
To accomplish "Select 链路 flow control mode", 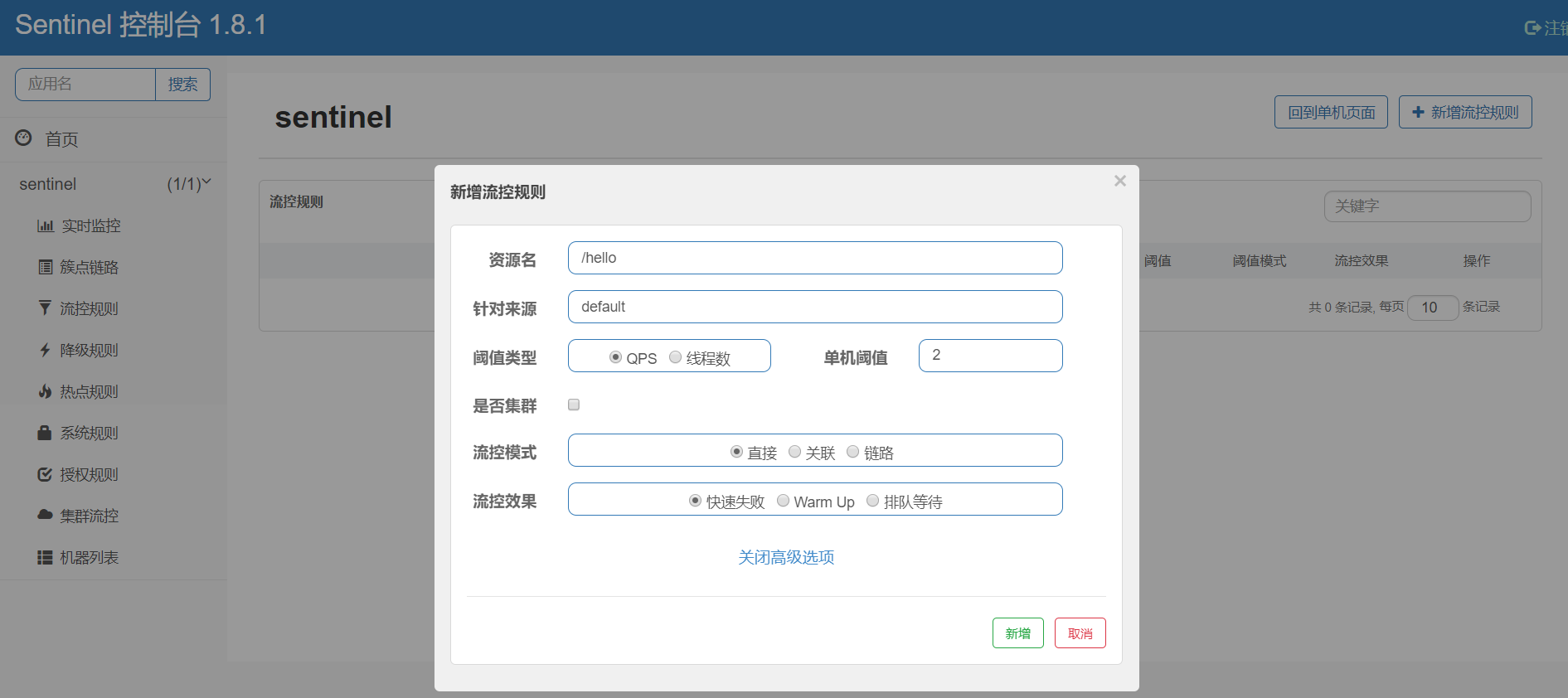I will 852,452.
